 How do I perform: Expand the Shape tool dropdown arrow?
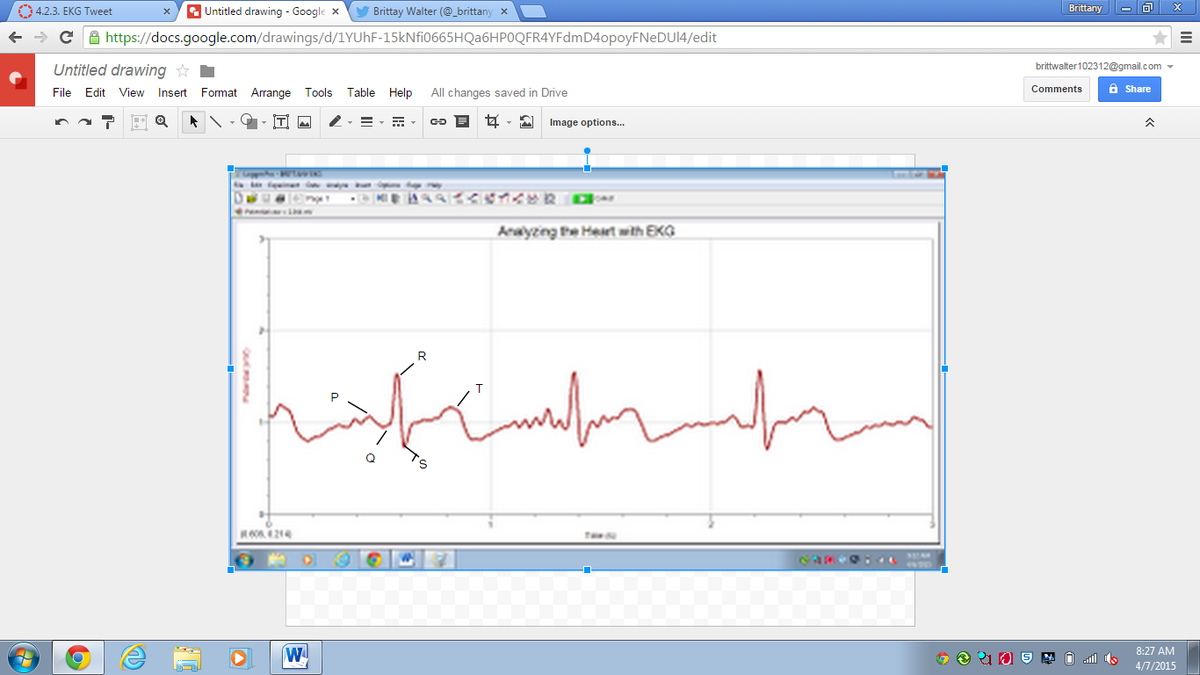pyautogui.click(x=264, y=123)
